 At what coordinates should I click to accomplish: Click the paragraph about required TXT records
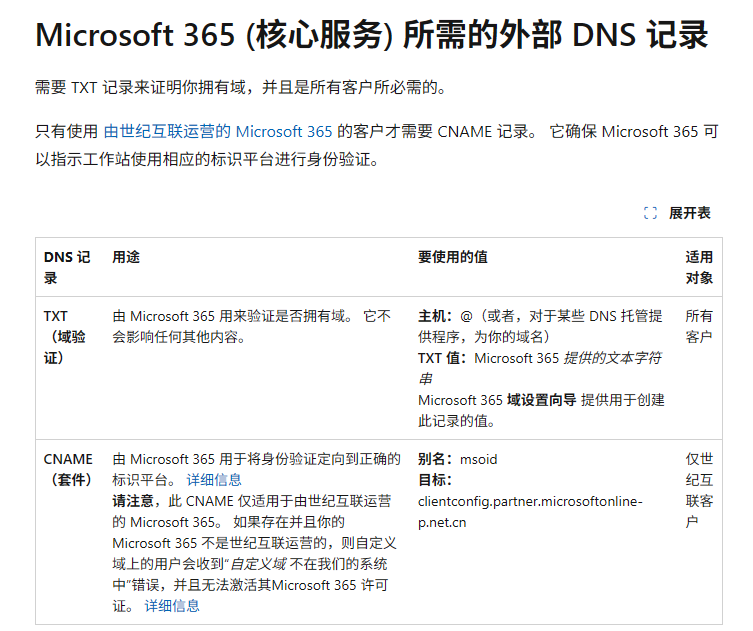(x=241, y=87)
